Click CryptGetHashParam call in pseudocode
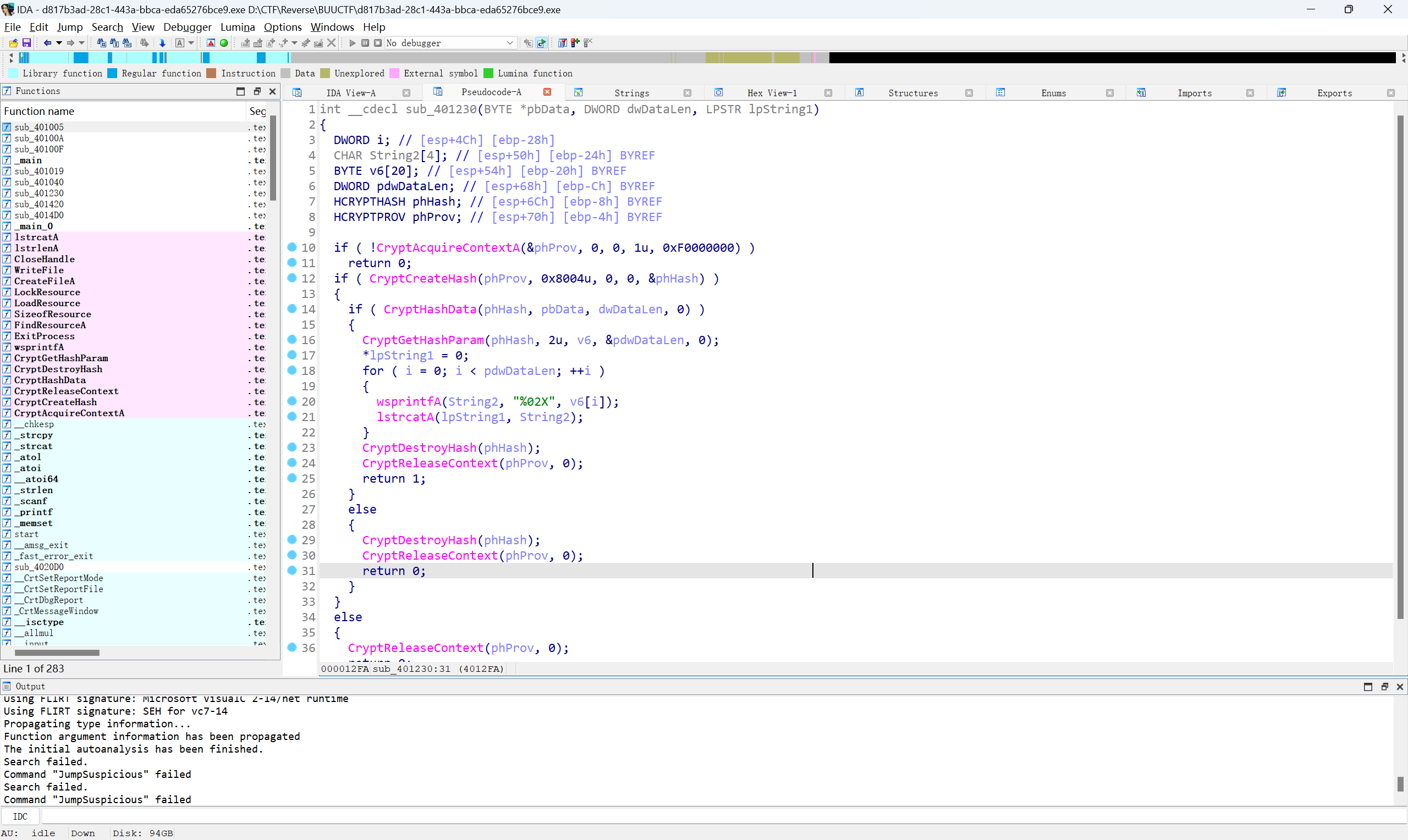This screenshot has height=840, width=1408. pos(424,340)
